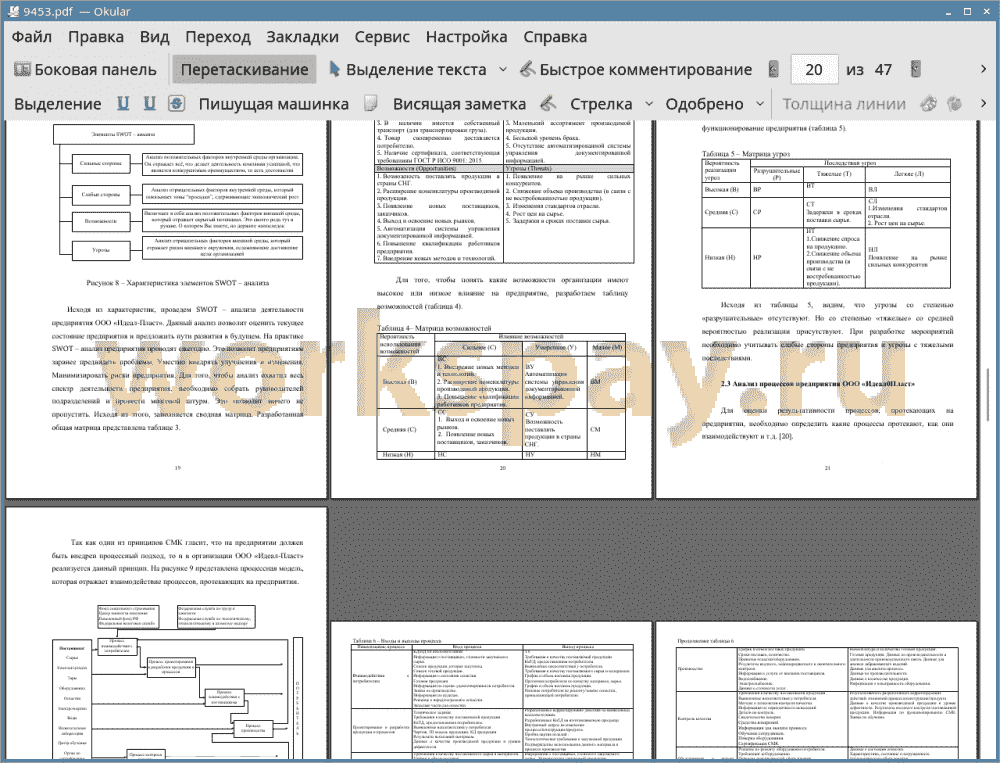Open the Справка menu
This screenshot has height=763, width=1000.
555,37
